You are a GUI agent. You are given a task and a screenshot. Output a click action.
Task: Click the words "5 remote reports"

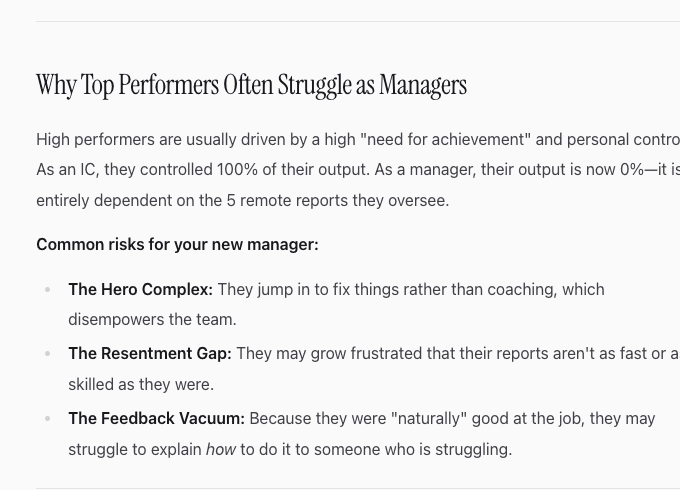(x=287, y=201)
